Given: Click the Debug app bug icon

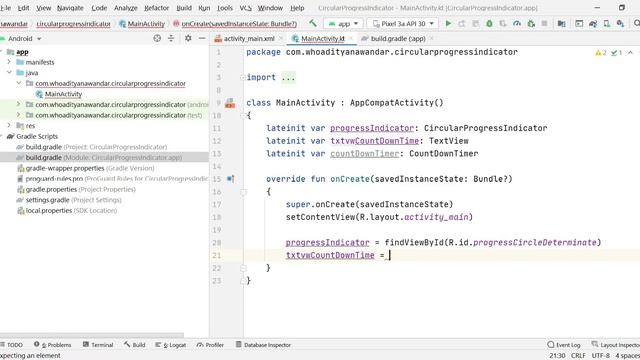Looking at the screenshot, I should coord(489,24).
